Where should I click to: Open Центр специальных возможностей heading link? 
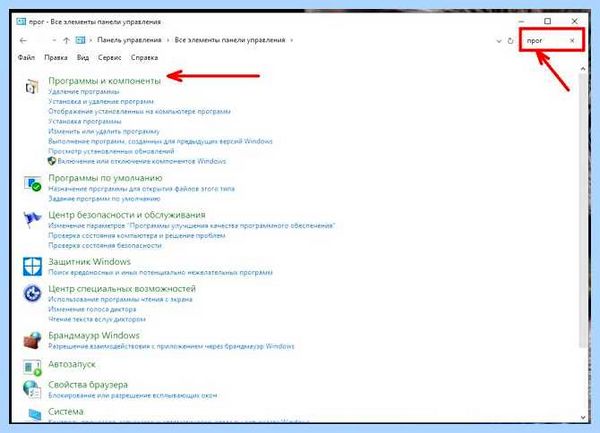(x=122, y=289)
